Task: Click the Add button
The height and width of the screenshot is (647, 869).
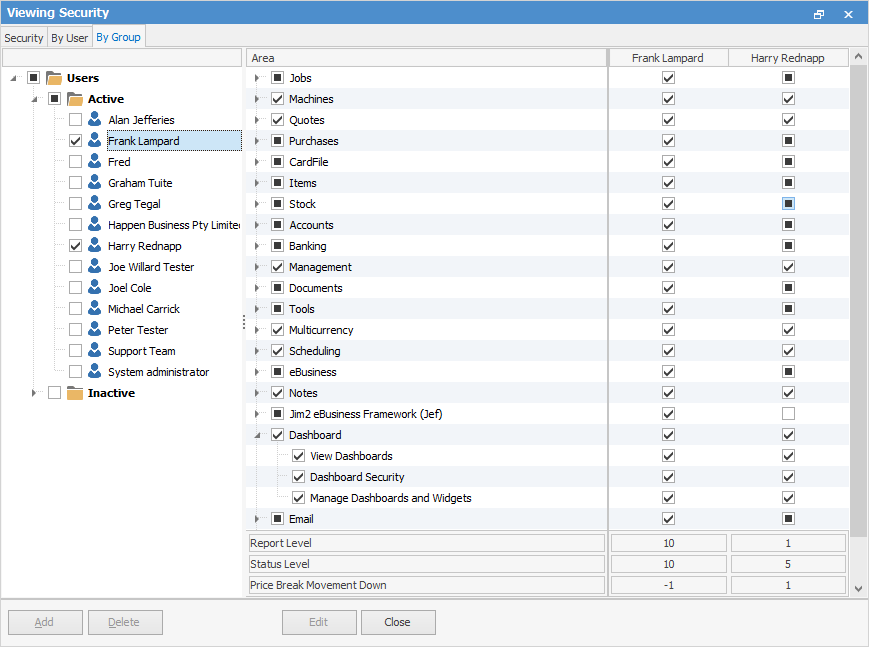Action: point(44,622)
